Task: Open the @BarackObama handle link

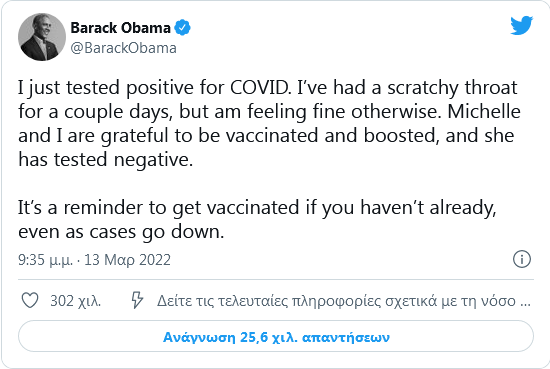Action: (x=123, y=48)
